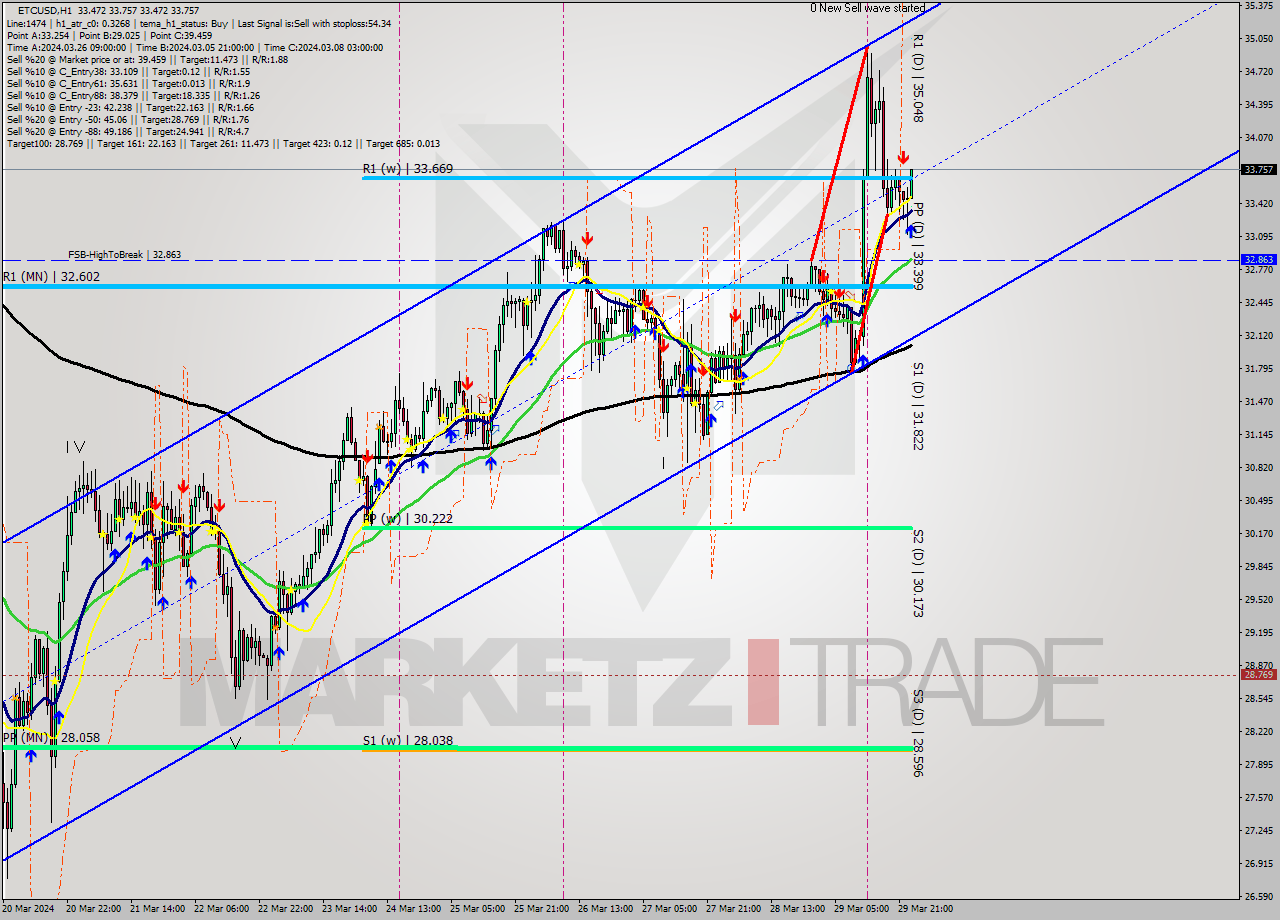Screen dimensions: 1280x920
Task: Click the '27 Mar 05:00' time axis label
Action: 670,909
